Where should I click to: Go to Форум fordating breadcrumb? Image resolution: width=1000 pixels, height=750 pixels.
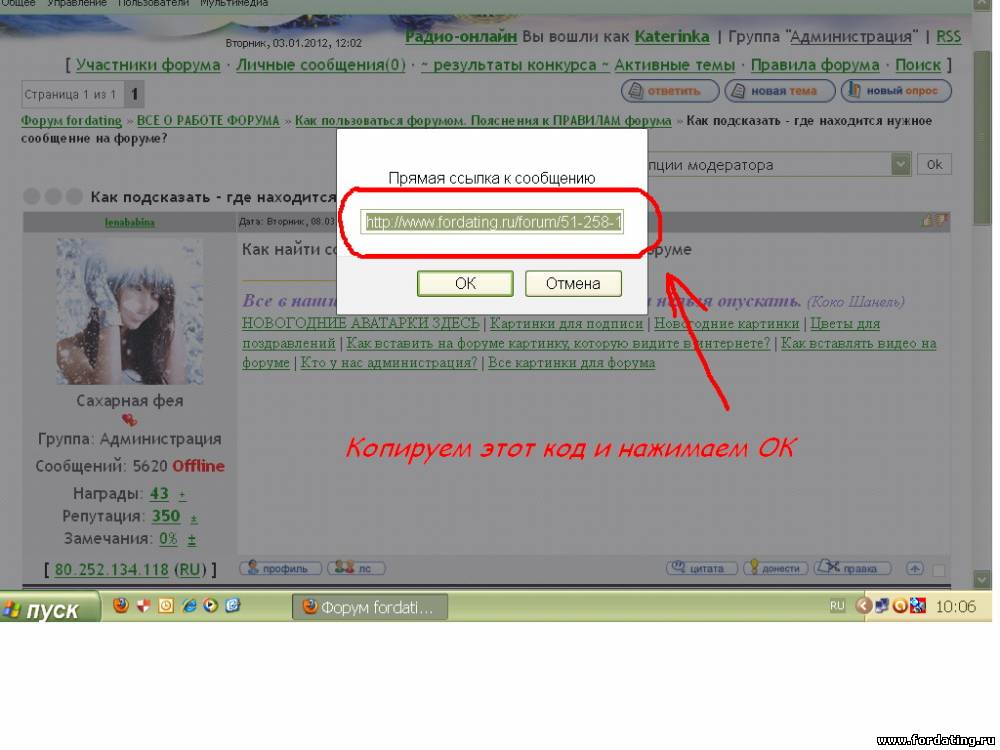(71, 121)
